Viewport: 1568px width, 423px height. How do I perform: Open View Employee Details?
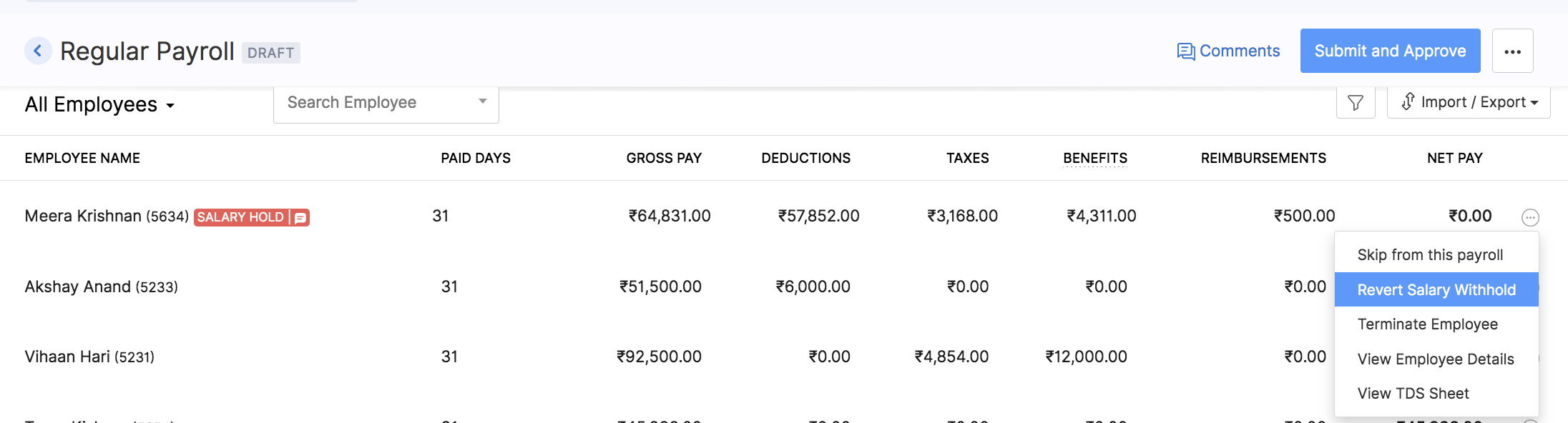click(1436, 359)
